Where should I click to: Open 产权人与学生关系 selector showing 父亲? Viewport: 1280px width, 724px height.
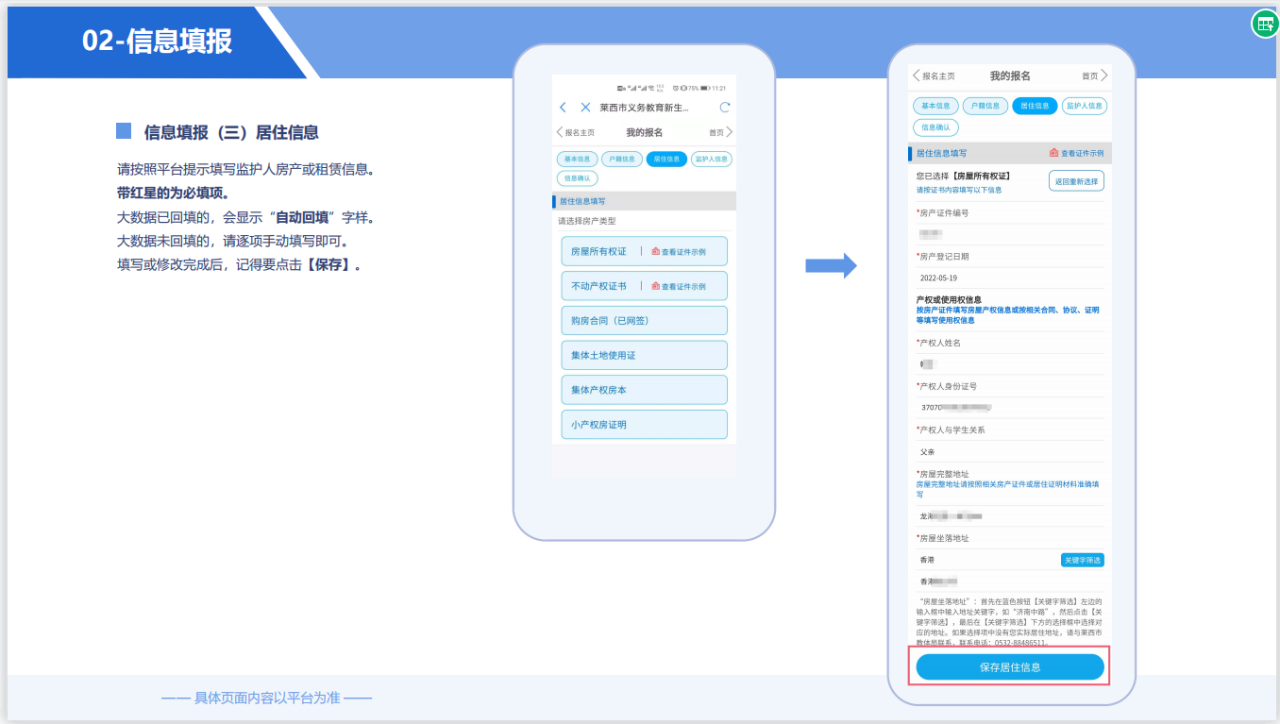[1009, 451]
